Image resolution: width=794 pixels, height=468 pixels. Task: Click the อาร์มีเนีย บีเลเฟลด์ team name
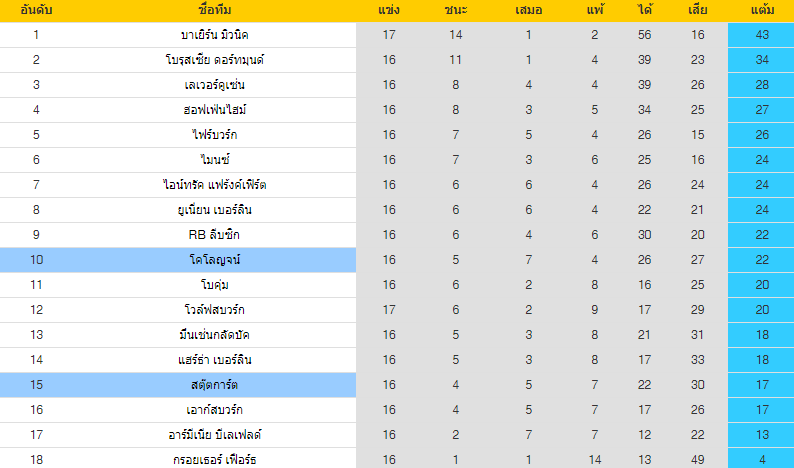(215, 435)
